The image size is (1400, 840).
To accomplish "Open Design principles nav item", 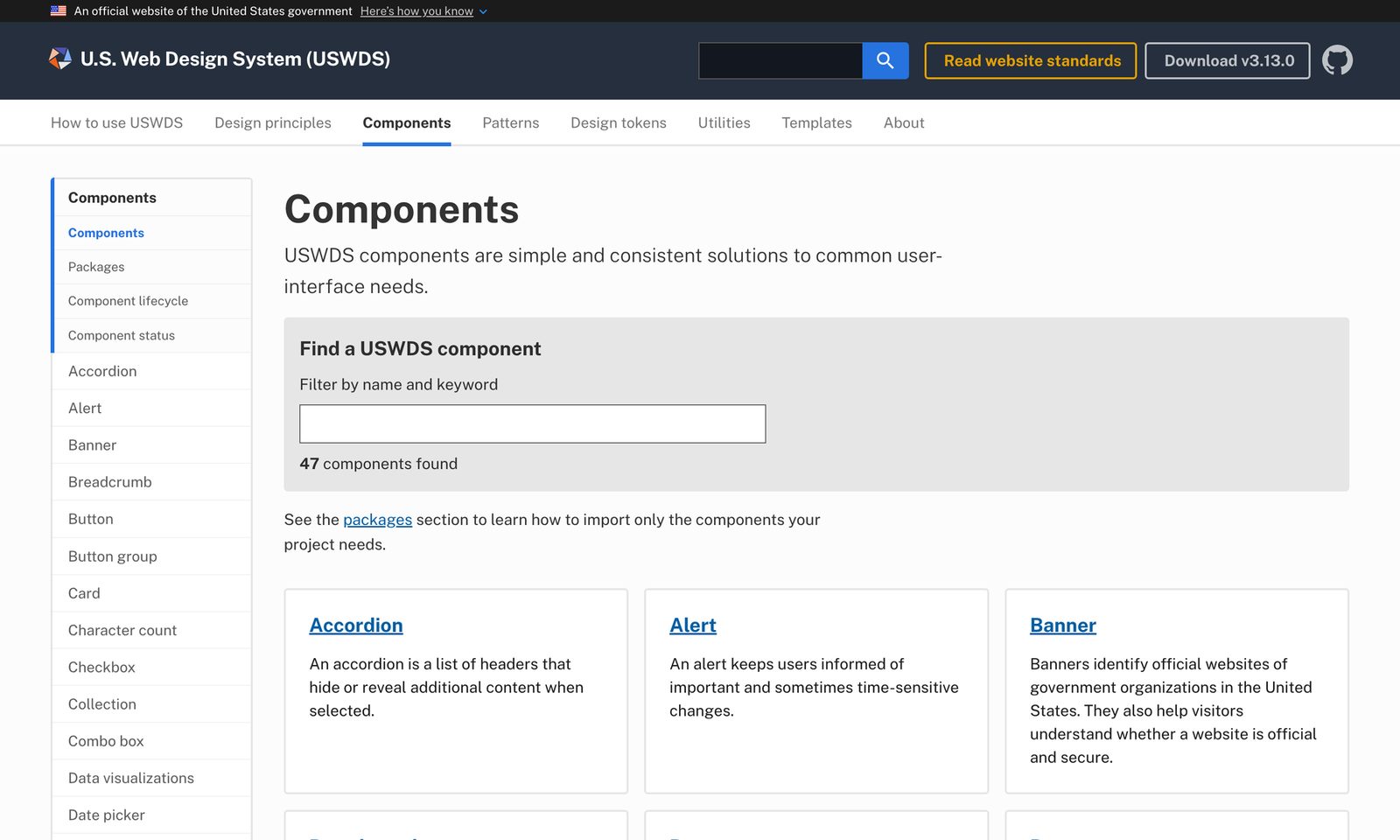I will point(273,122).
